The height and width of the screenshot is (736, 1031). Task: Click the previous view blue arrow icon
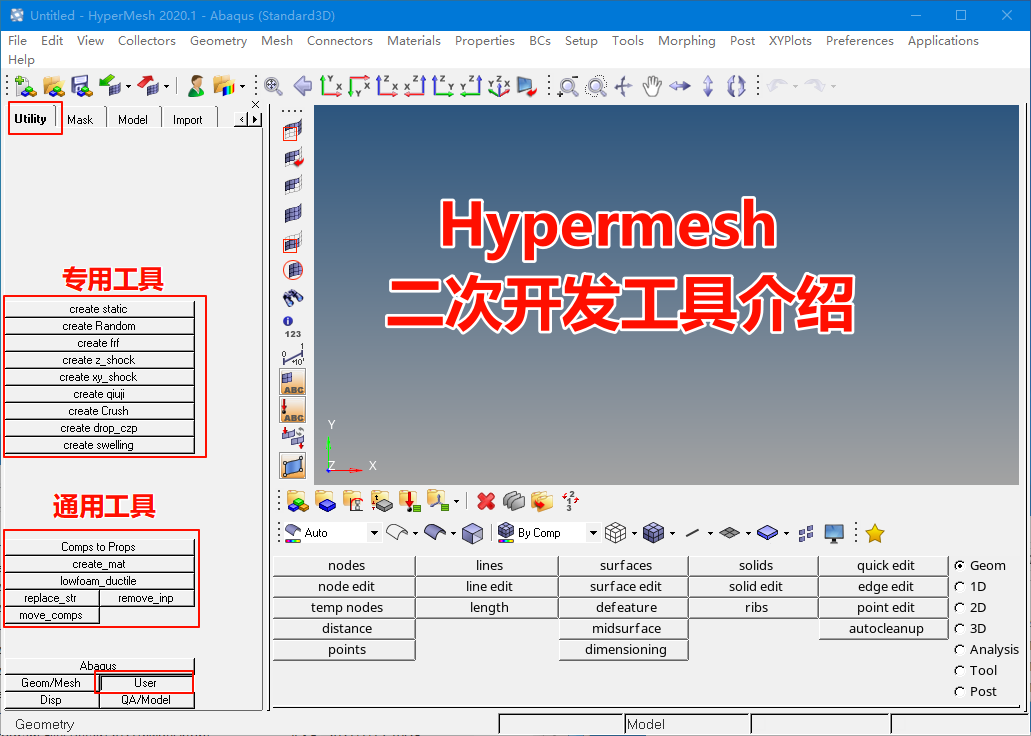pyautogui.click(x=302, y=86)
